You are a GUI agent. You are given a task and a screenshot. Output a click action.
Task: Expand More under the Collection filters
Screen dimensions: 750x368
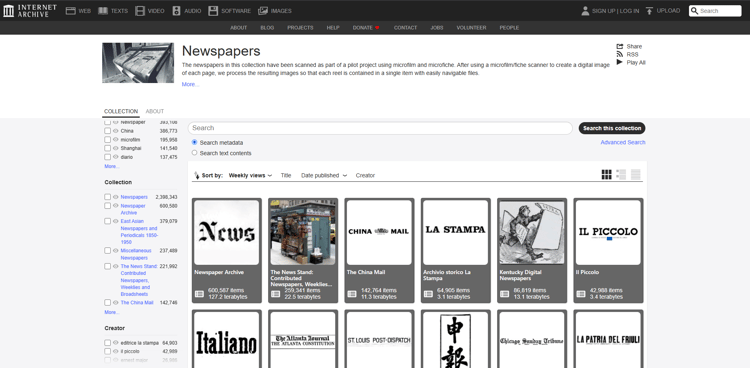coord(112,312)
